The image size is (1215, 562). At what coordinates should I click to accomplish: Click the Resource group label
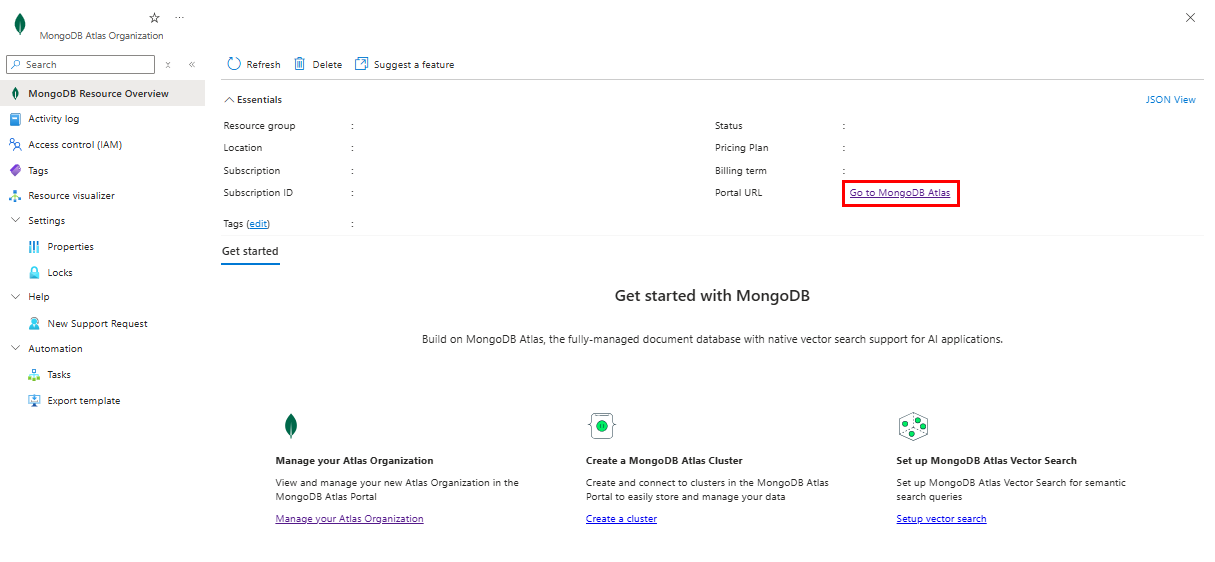259,126
